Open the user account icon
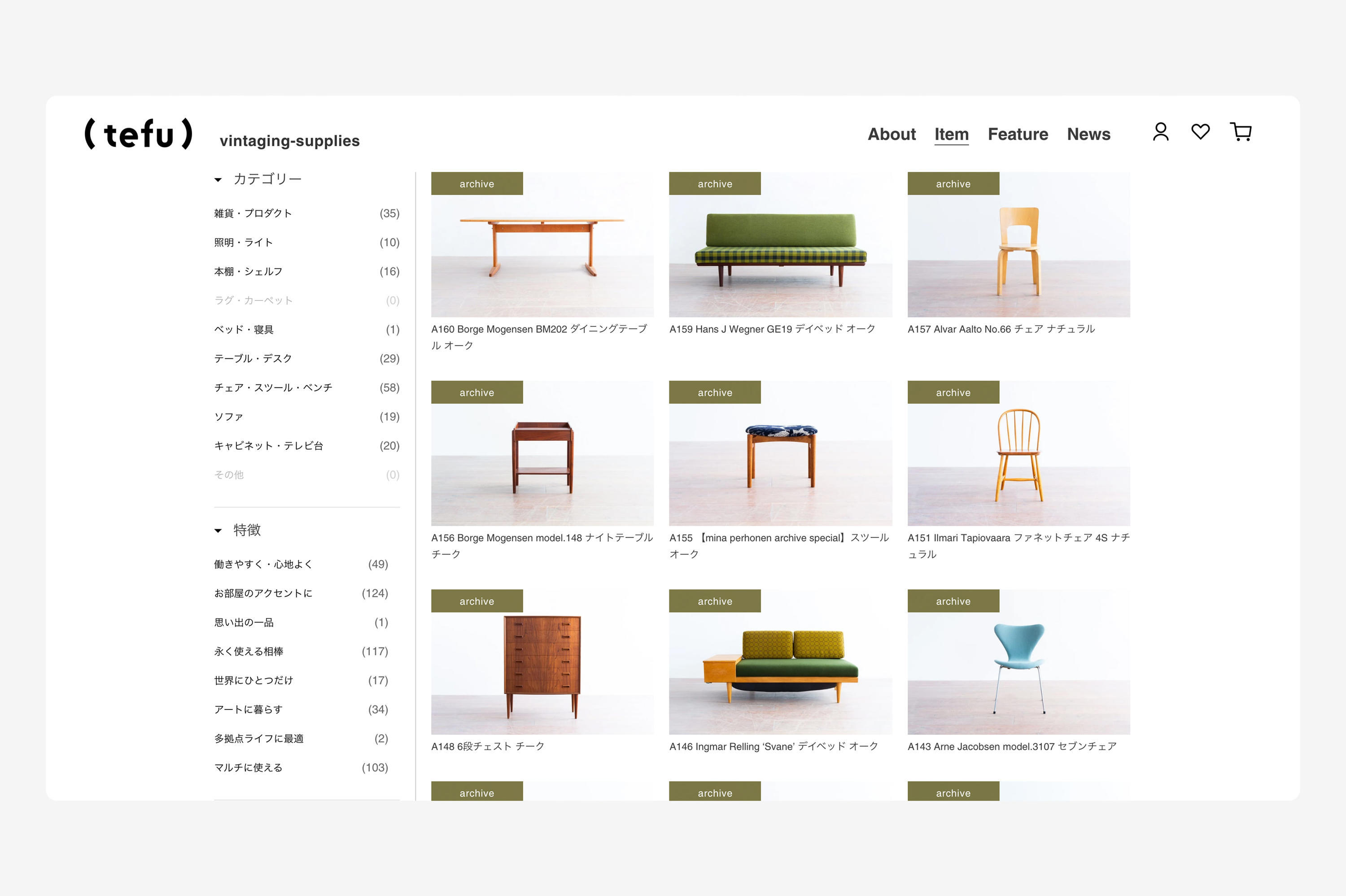 [x=1160, y=132]
